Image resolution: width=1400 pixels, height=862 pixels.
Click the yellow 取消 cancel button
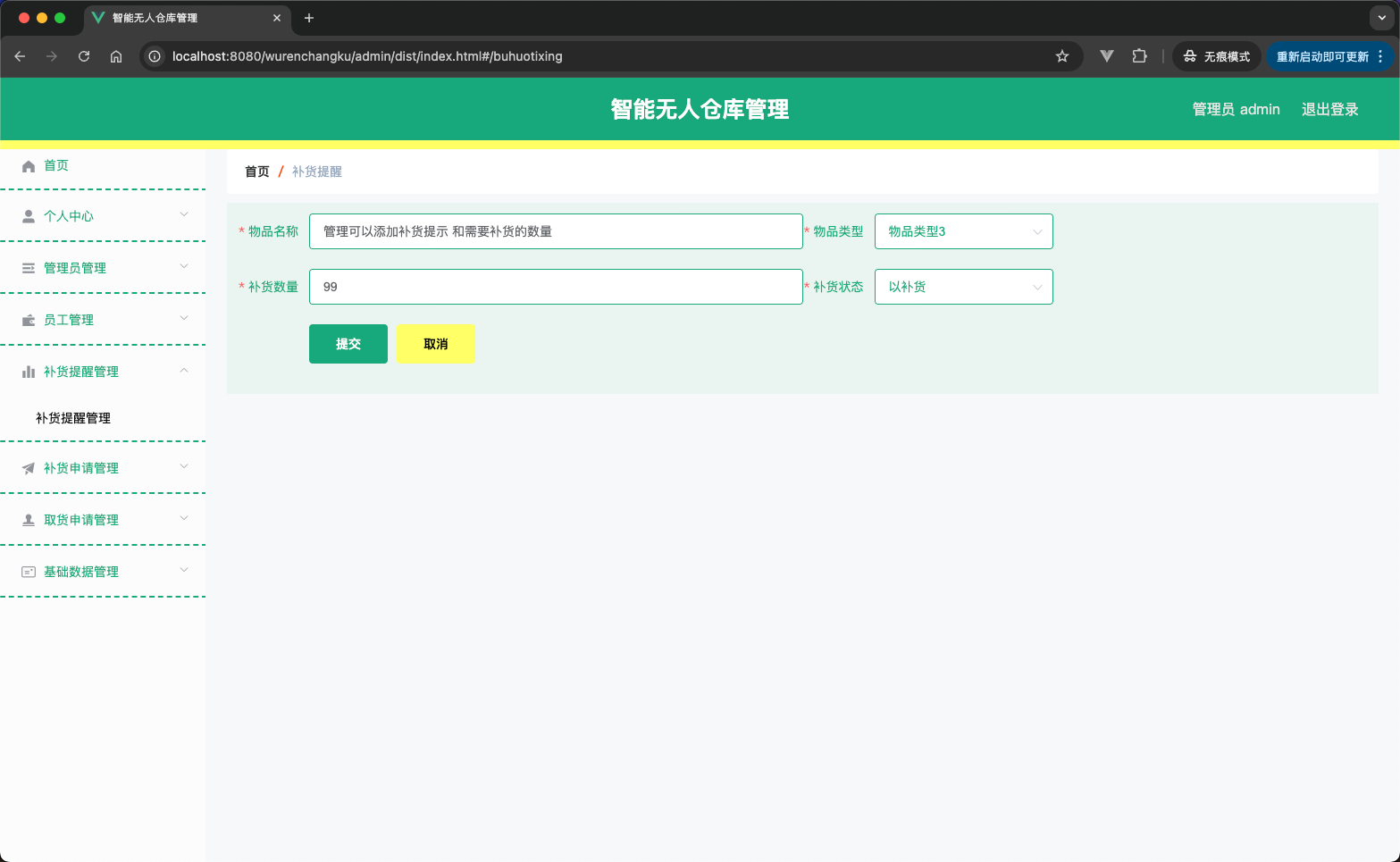pos(436,344)
